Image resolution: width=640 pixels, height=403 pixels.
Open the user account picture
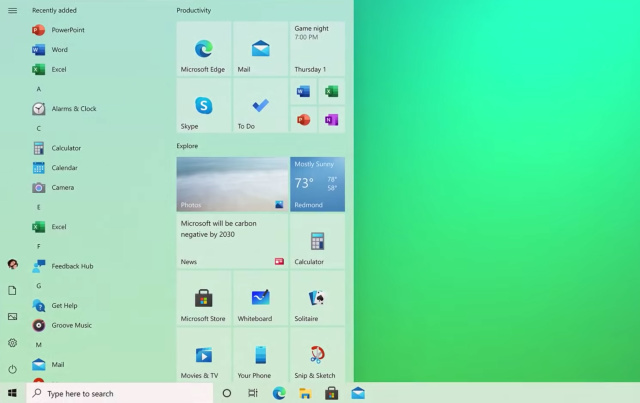(13, 265)
